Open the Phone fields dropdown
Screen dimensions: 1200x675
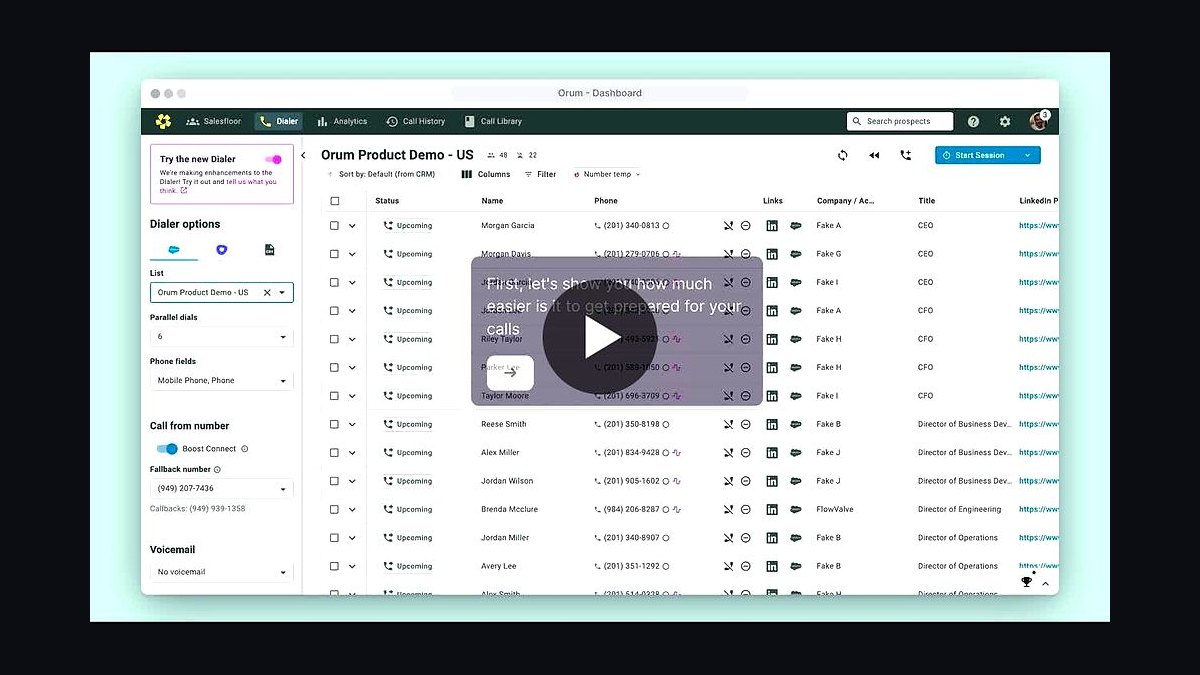point(222,381)
